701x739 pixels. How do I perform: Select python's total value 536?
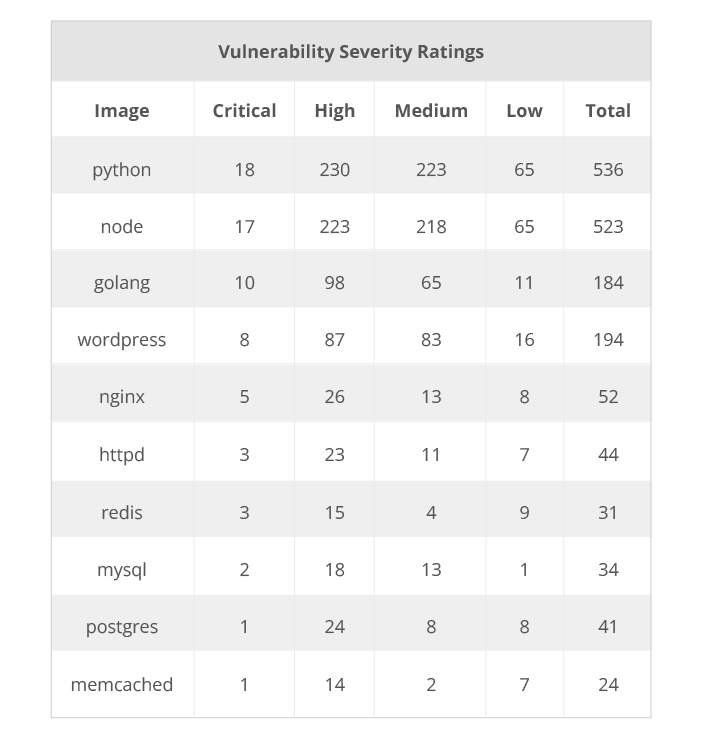(x=608, y=169)
